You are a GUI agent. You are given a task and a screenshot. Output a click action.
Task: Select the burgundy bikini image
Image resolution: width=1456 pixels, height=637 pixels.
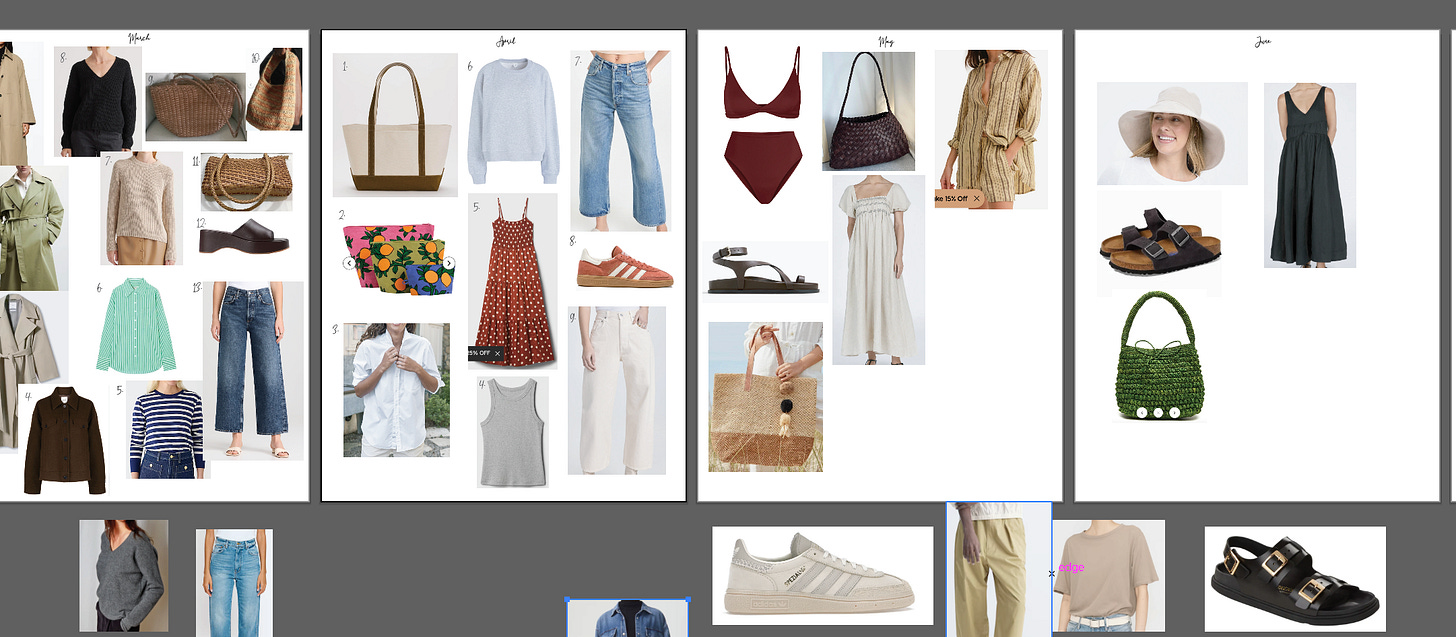click(x=762, y=124)
